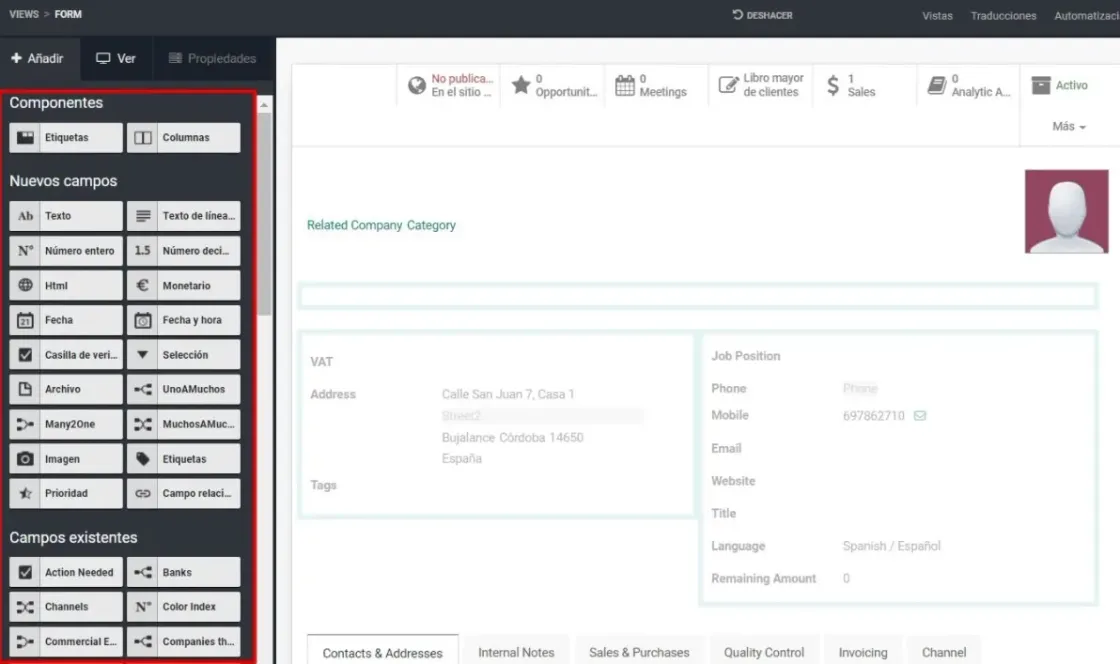Switch to Invoicing tab
This screenshot has width=1120, height=664.
pos(863,652)
